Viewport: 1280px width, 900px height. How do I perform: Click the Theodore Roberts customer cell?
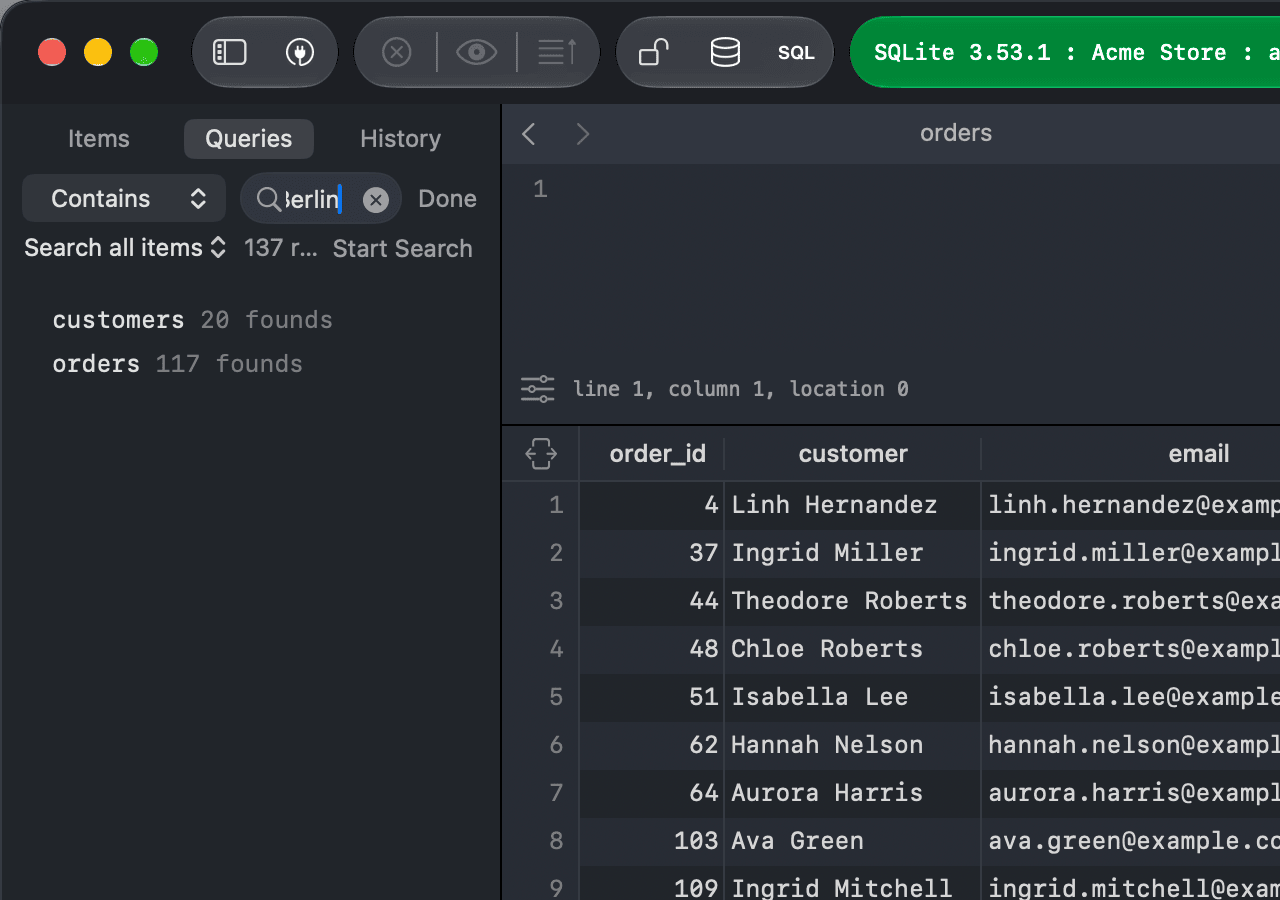pyautogui.click(x=853, y=601)
